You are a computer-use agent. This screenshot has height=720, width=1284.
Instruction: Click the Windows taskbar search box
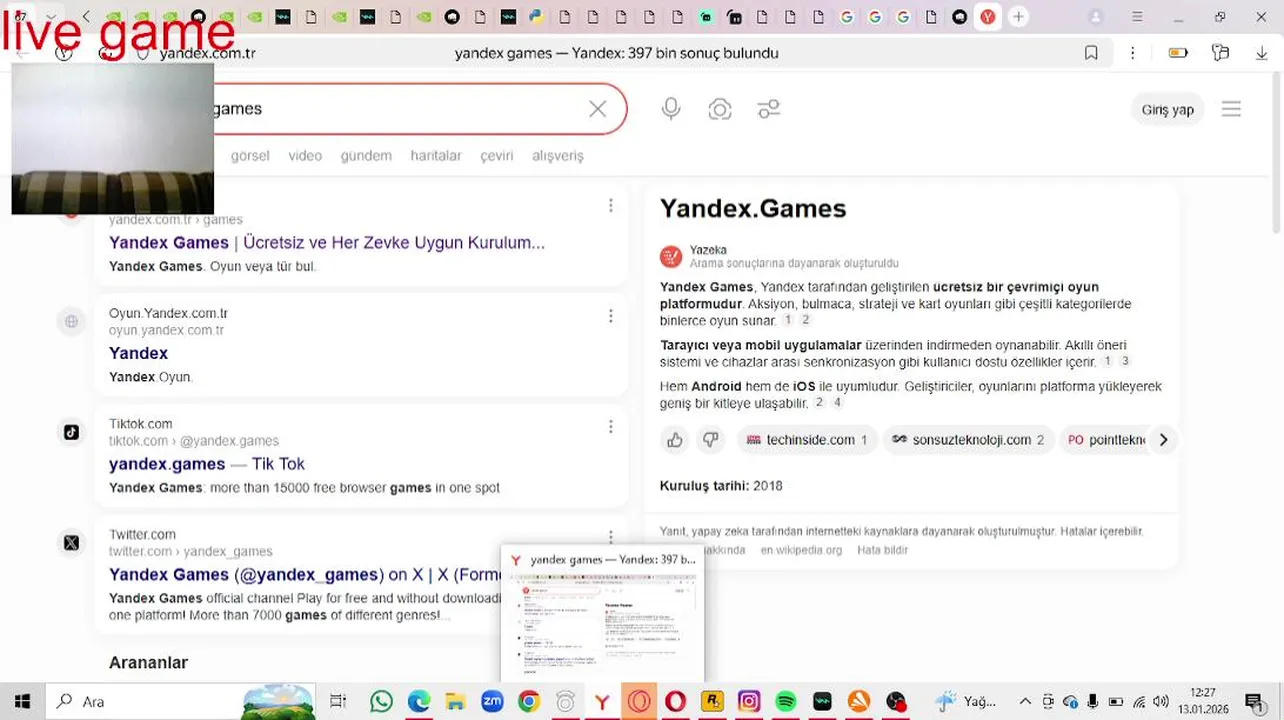180,702
